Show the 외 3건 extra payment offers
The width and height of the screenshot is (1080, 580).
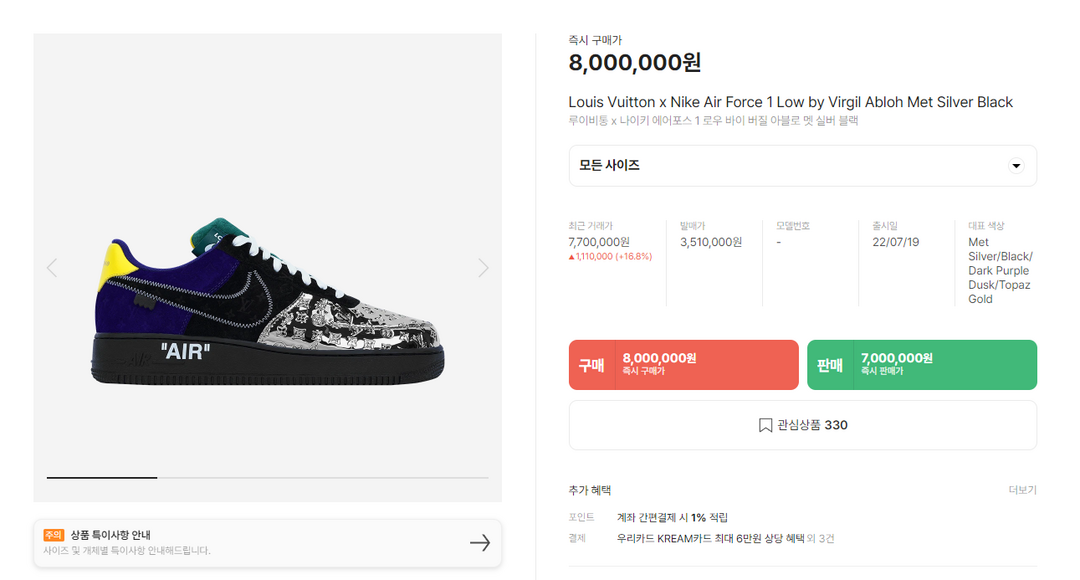820,538
